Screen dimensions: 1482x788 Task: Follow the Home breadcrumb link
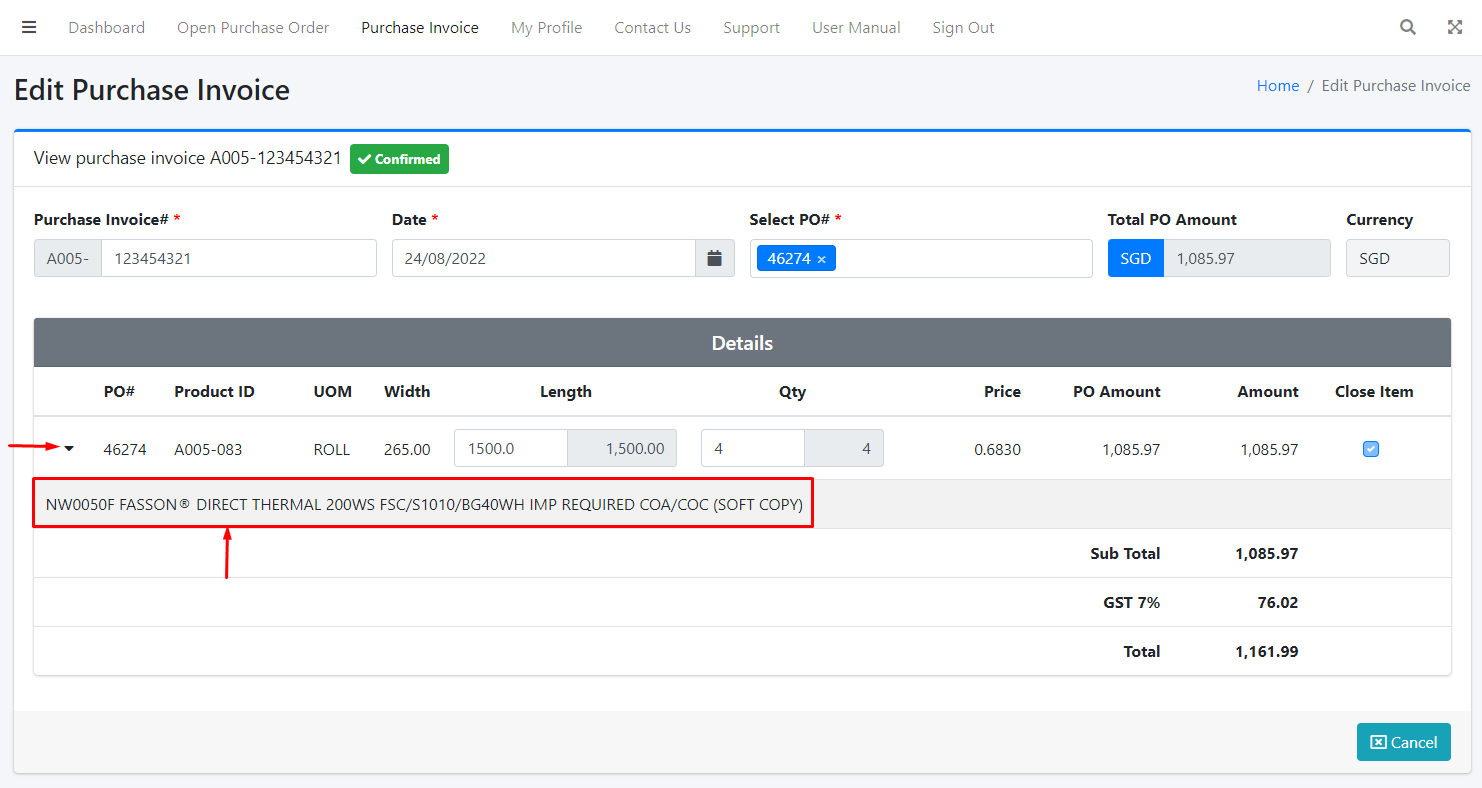pos(1277,86)
